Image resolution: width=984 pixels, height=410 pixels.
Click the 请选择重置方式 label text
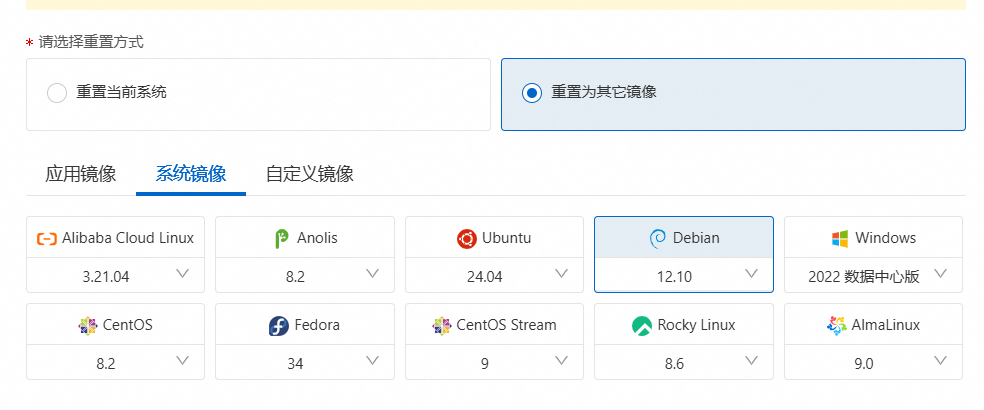coord(91,42)
